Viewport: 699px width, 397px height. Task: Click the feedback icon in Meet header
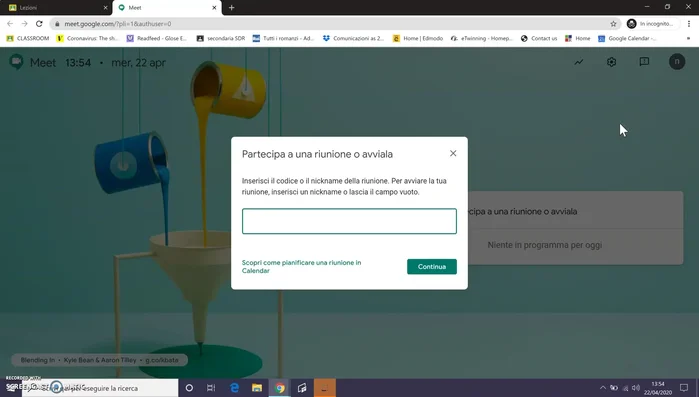tap(644, 62)
